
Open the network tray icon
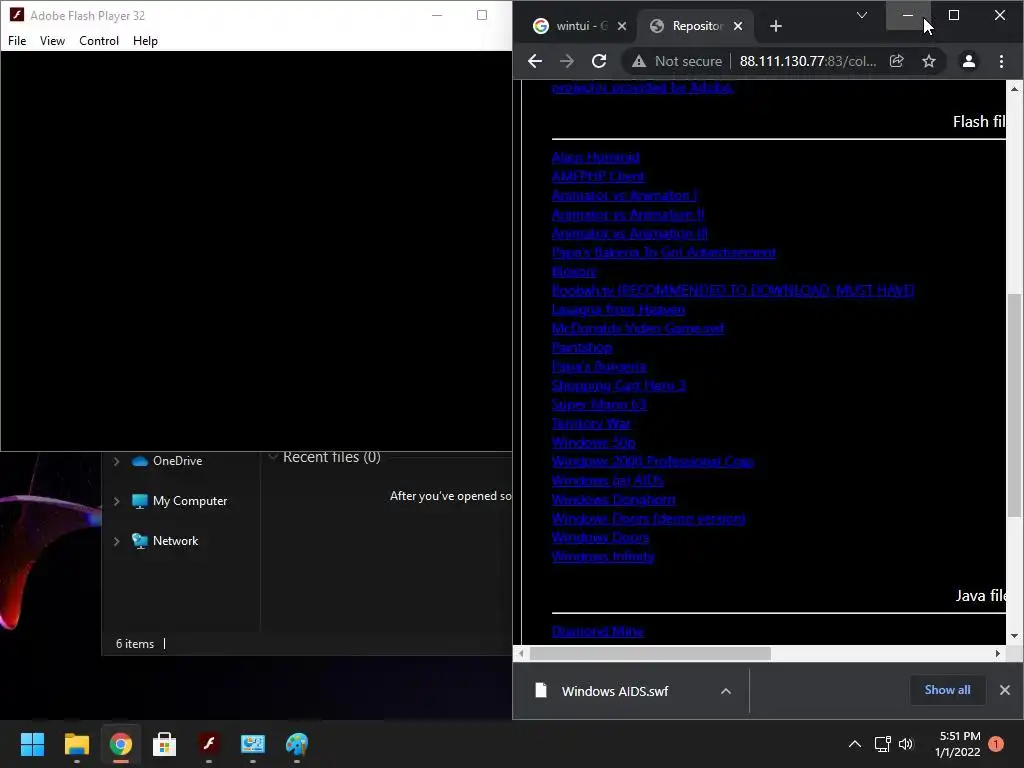(882, 744)
